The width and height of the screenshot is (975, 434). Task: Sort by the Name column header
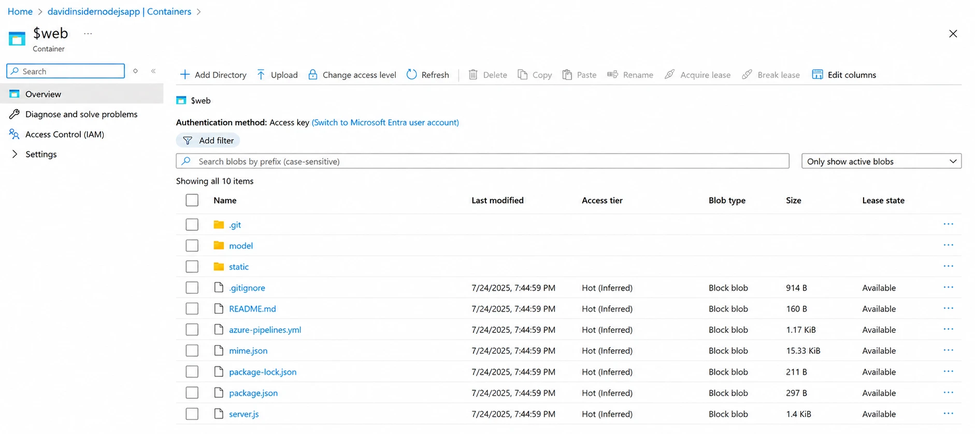coord(224,200)
